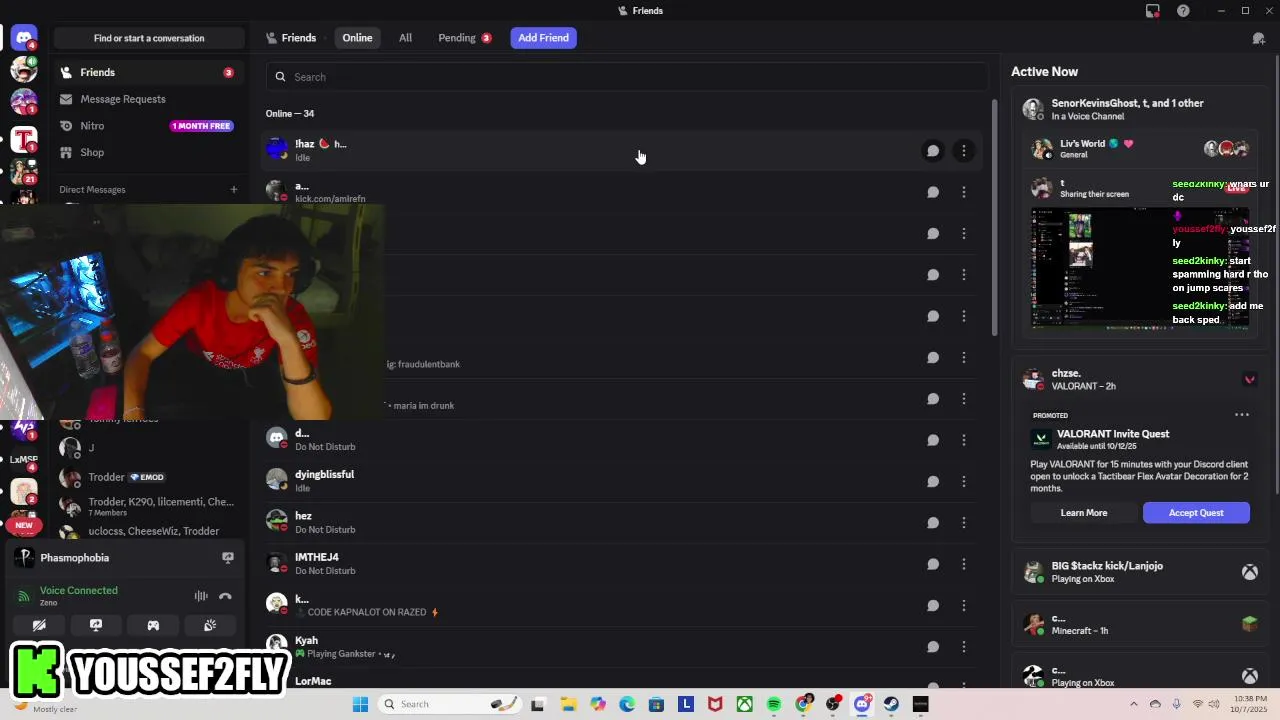
Task: Open Shop from the sidebar
Action: pos(148,152)
